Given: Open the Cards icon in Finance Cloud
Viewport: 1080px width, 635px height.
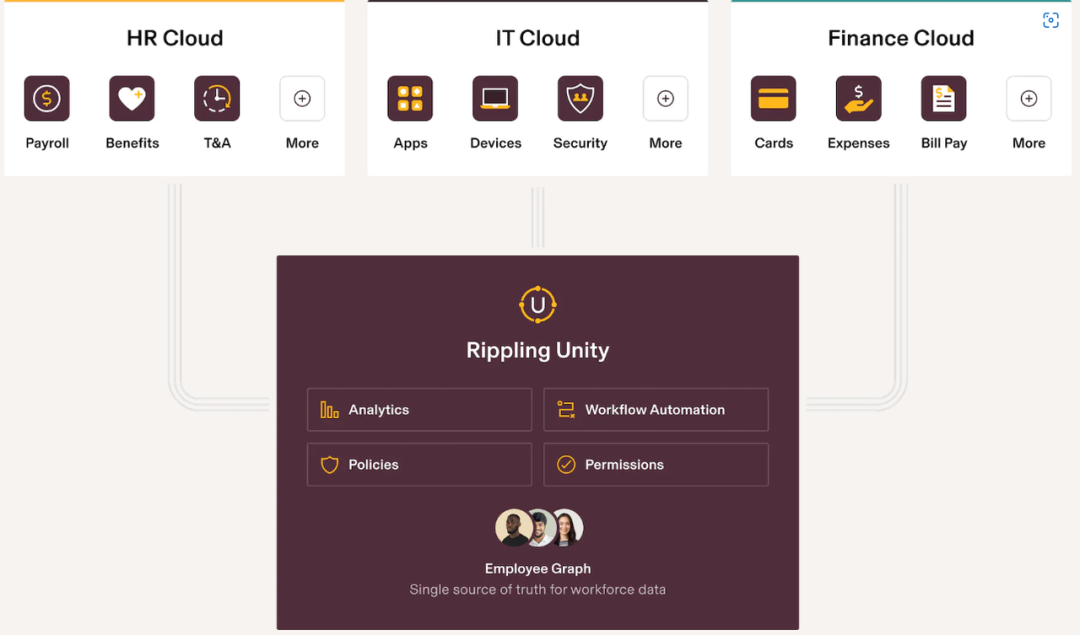Looking at the screenshot, I should click(773, 98).
